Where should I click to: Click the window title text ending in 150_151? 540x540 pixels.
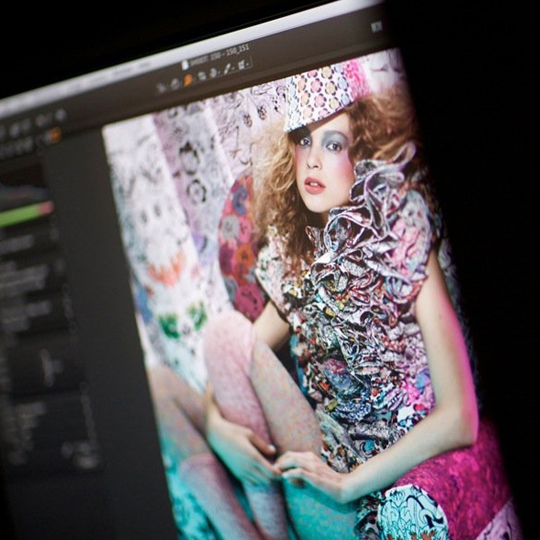click(x=220, y=55)
